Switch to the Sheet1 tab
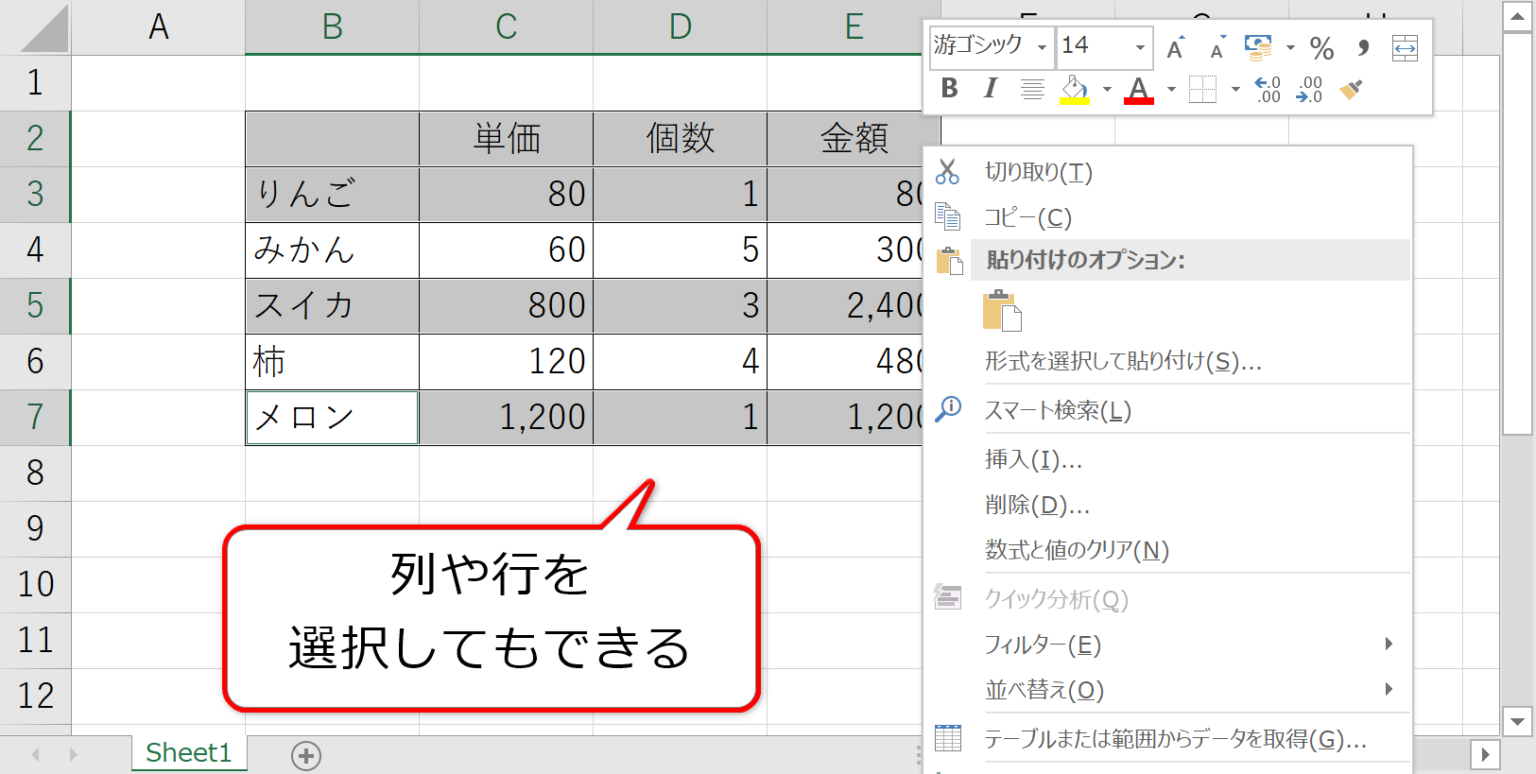 click(188, 754)
